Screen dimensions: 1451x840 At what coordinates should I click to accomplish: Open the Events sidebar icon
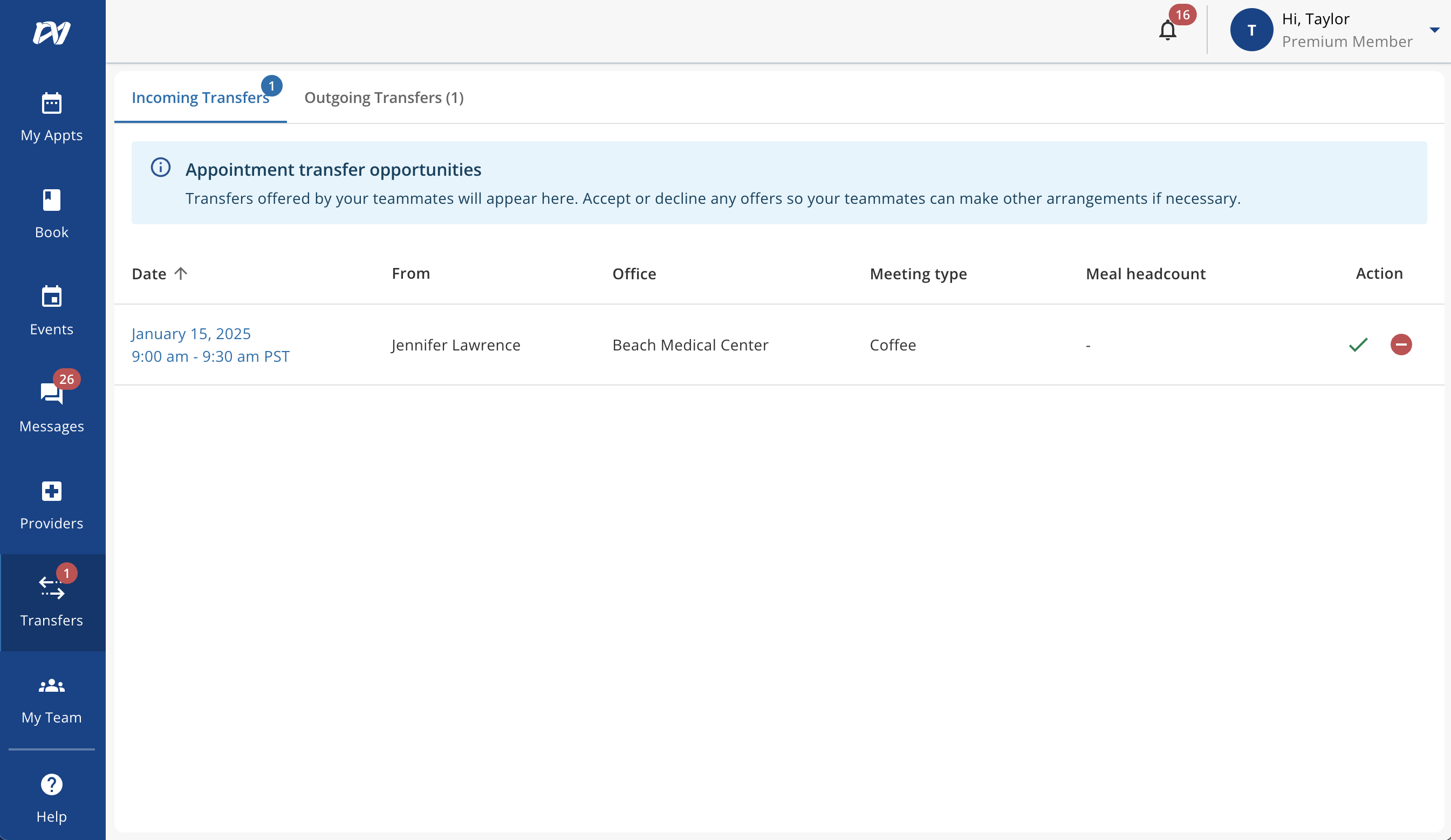(x=51, y=297)
